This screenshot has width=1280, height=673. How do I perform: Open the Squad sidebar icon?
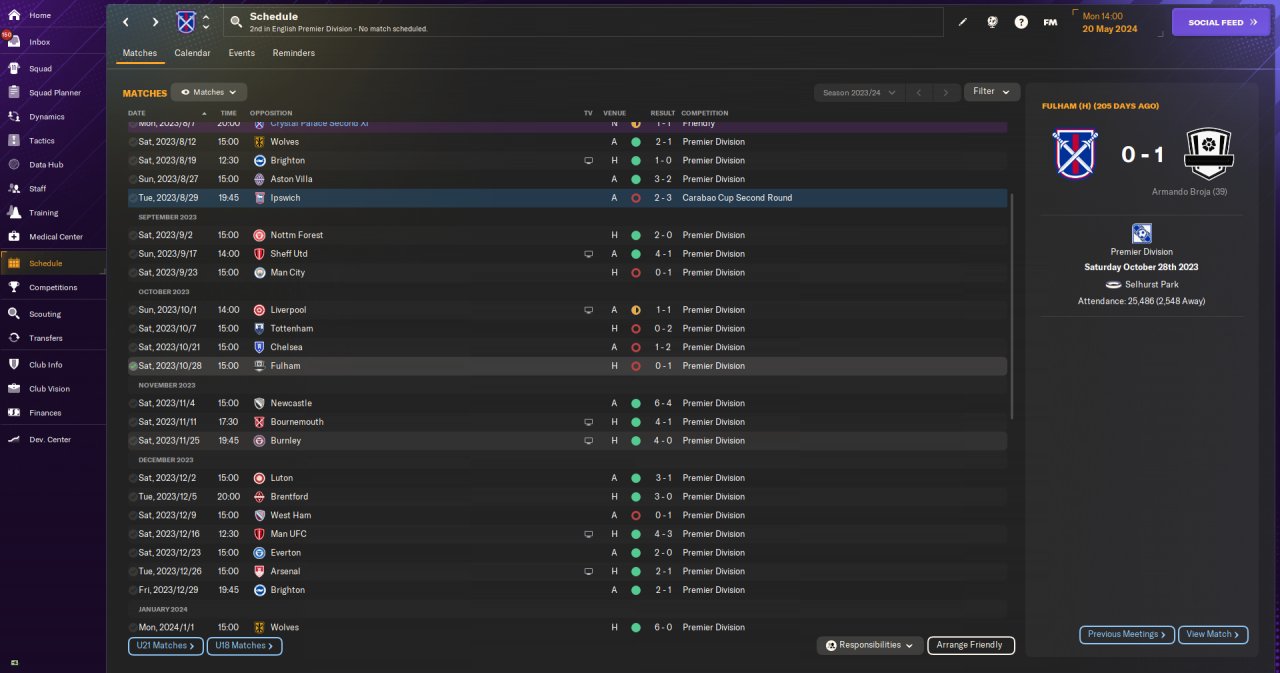click(x=14, y=69)
